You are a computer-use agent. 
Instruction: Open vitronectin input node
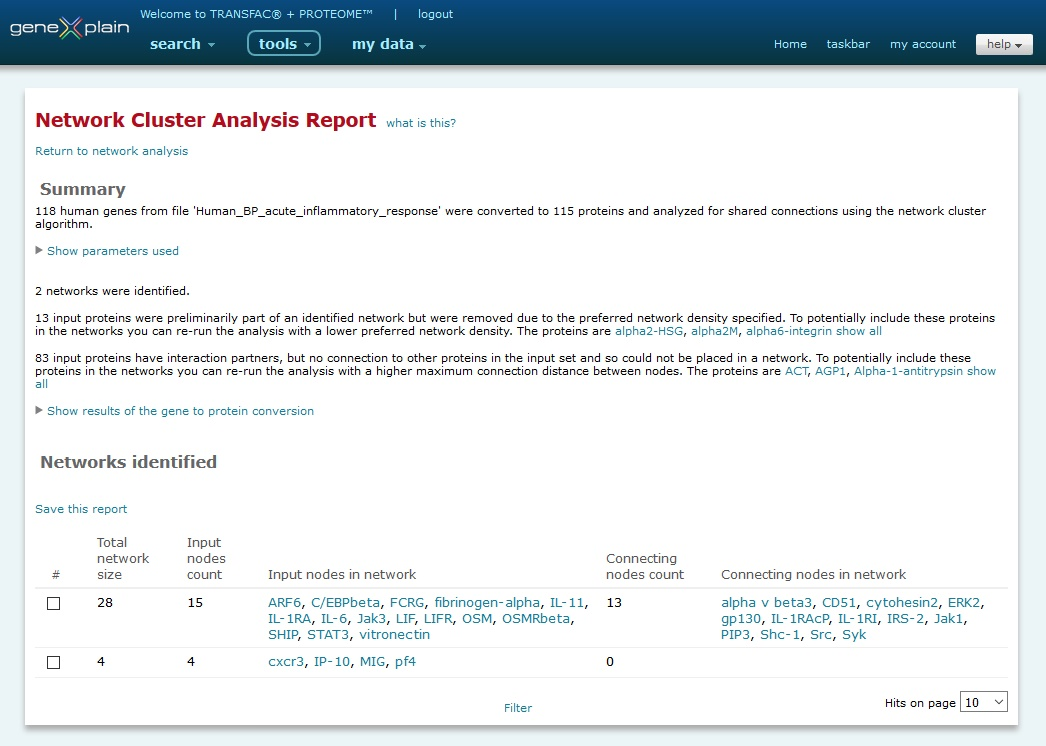394,635
